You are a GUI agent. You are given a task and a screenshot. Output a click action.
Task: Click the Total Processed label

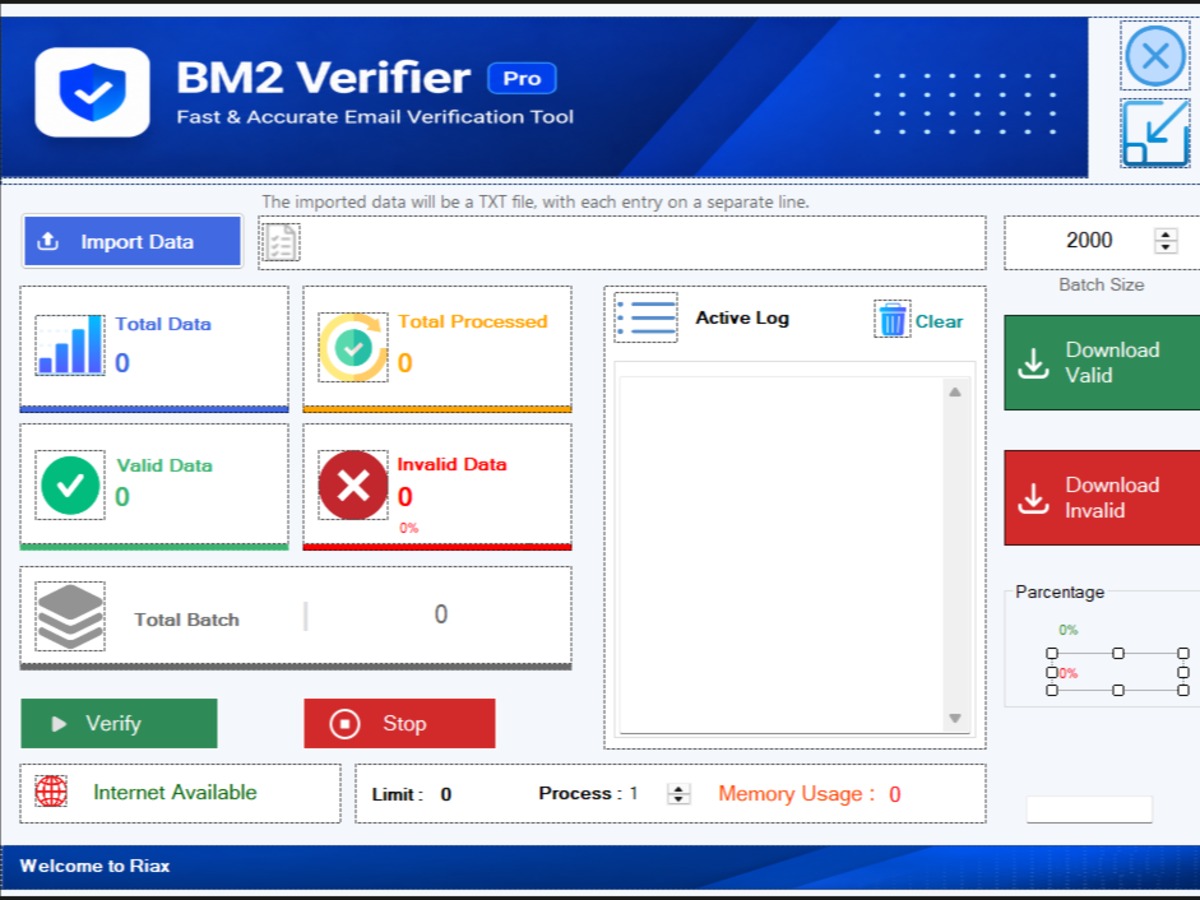472,322
